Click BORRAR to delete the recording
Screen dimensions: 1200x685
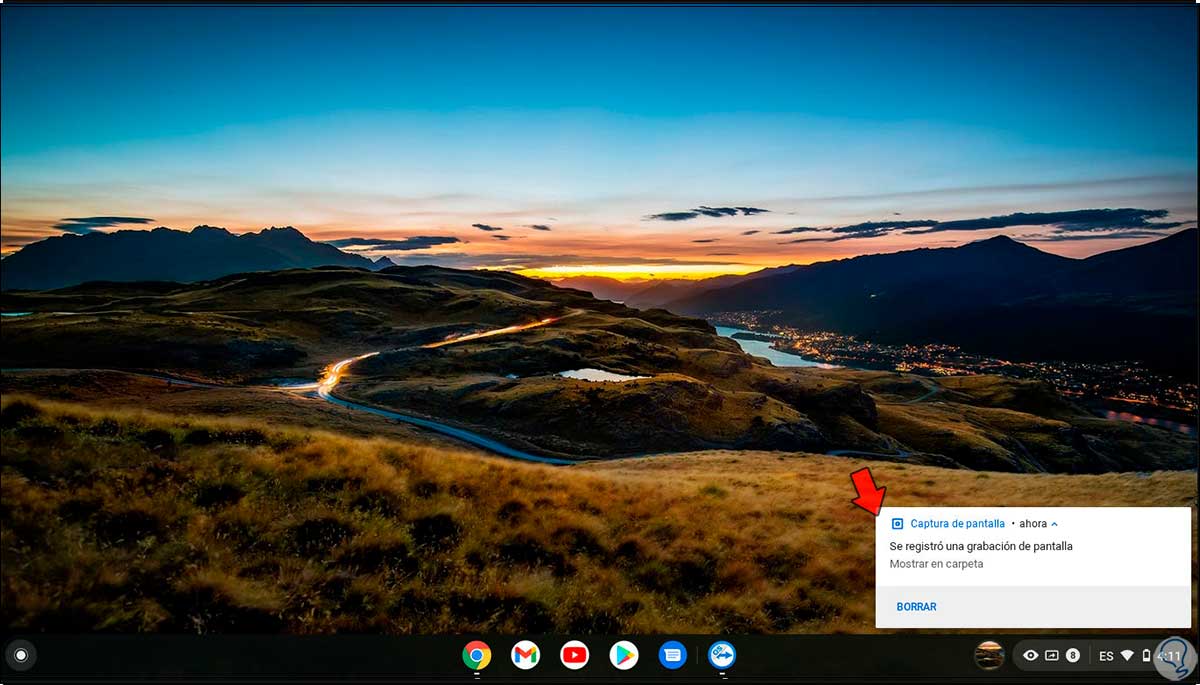(916, 607)
